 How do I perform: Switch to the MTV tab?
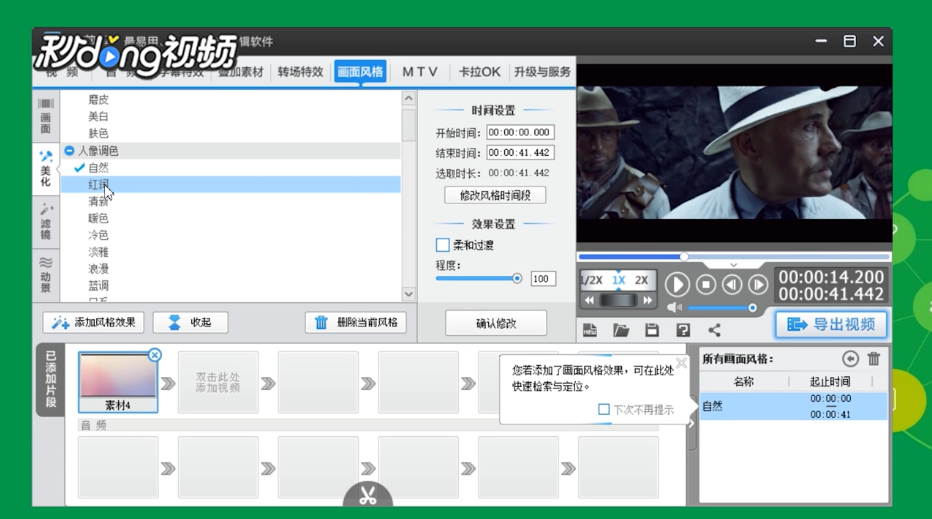[x=420, y=72]
